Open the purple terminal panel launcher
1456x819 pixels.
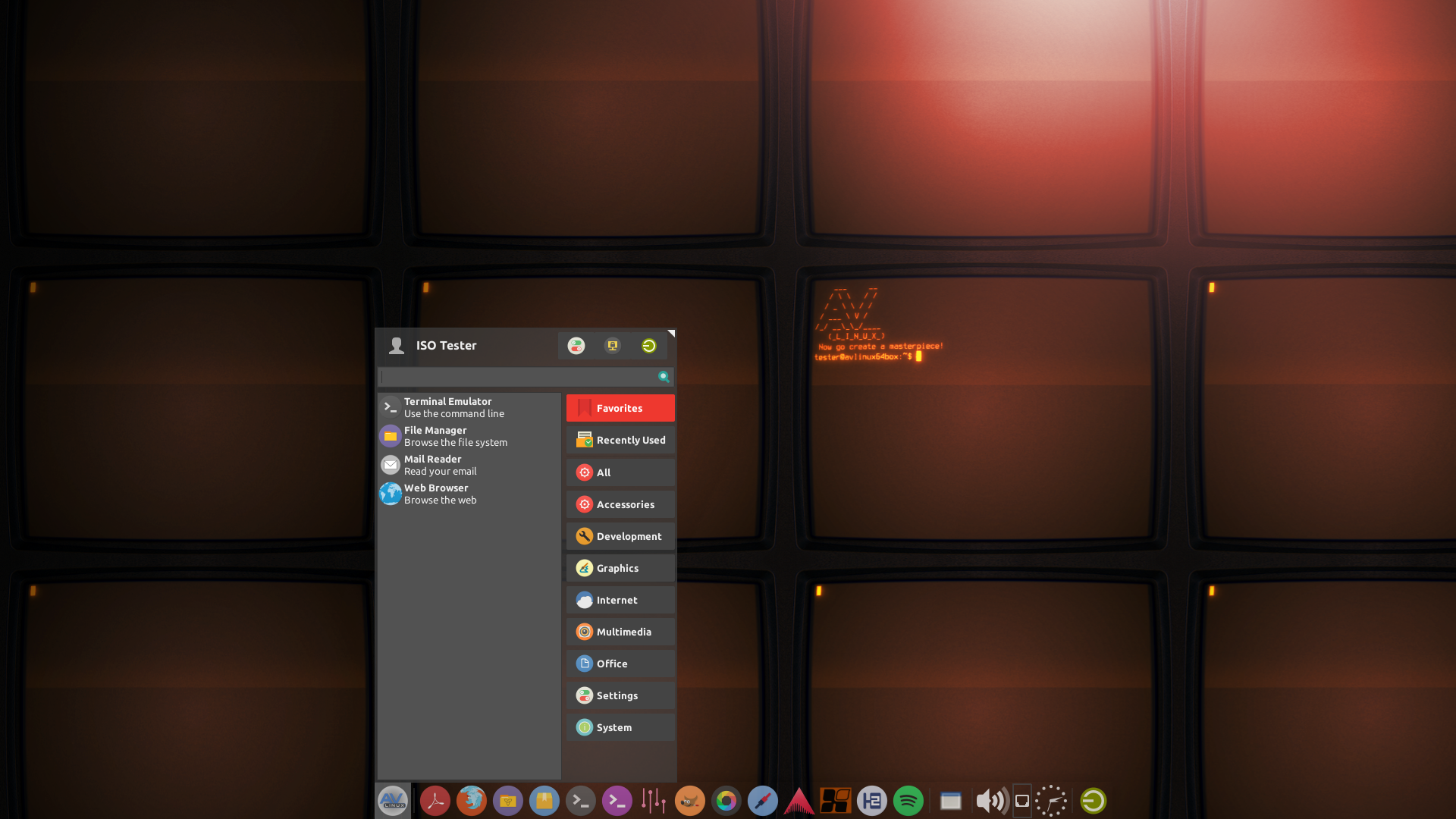(617, 801)
